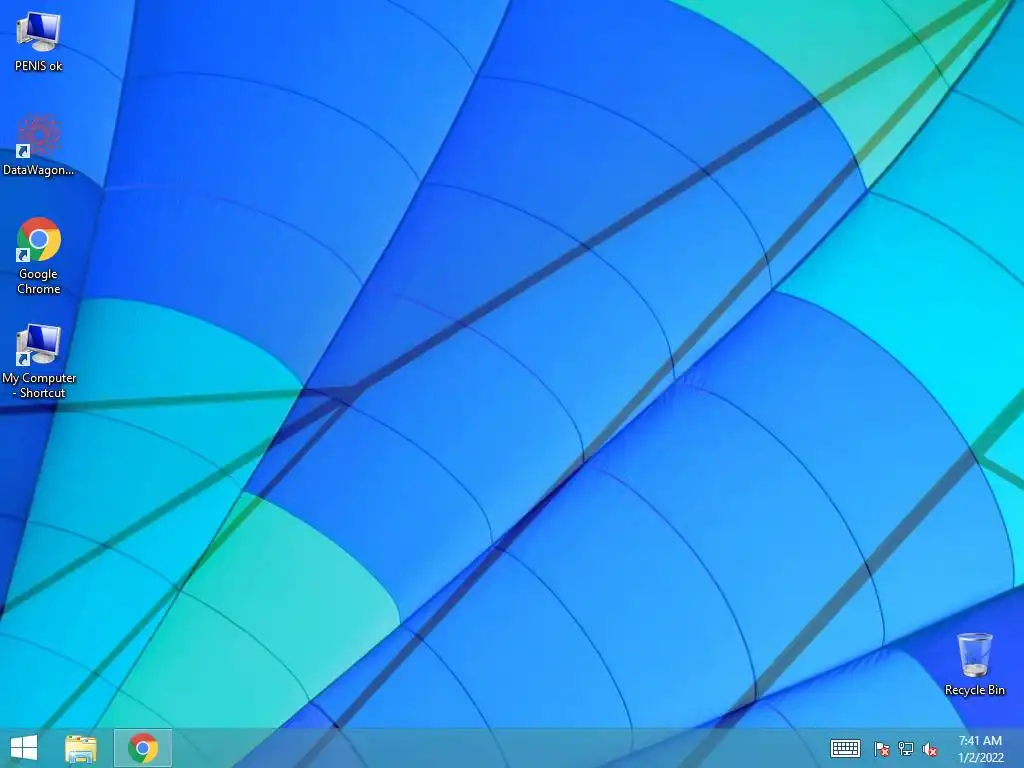
Task: Select the top-left computer desktop icon
Action: tap(39, 42)
